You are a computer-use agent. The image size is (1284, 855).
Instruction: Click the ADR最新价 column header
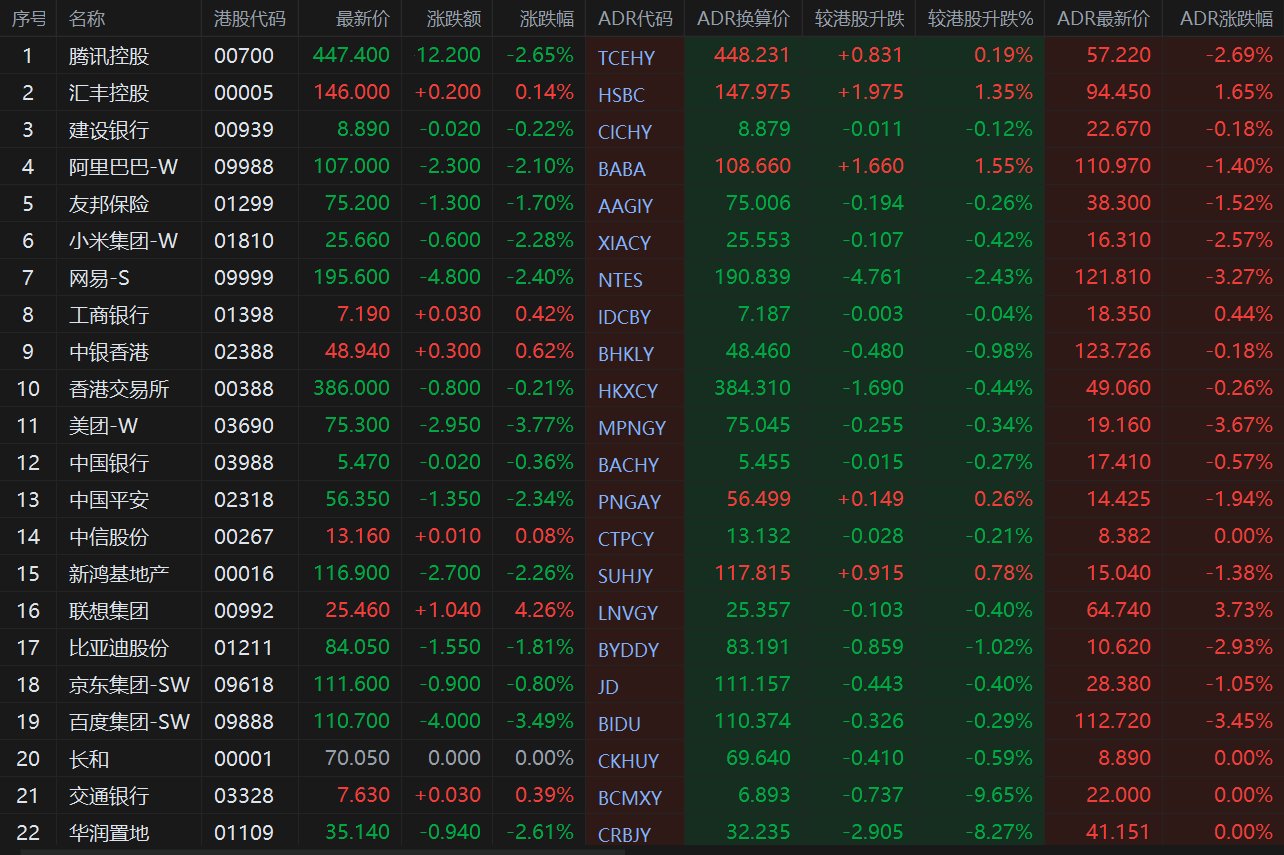point(1103,18)
